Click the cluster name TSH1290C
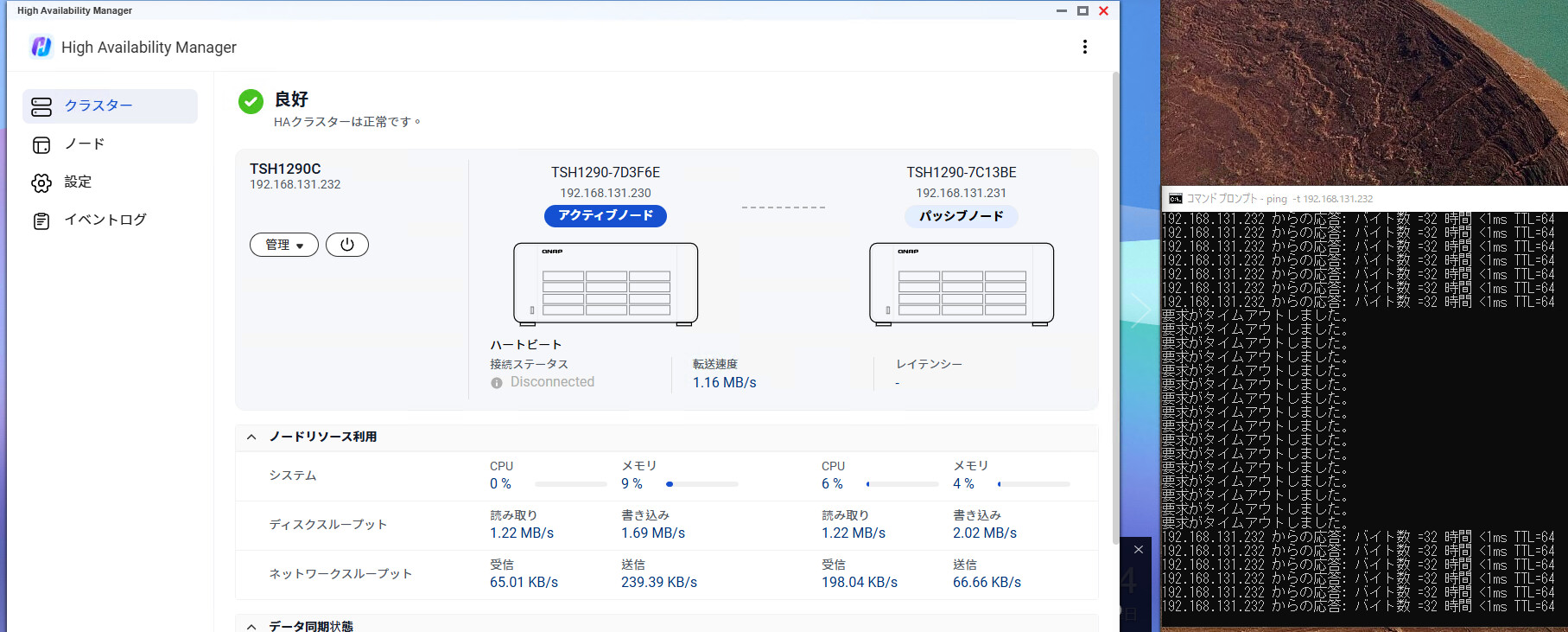The image size is (1568, 632). coord(285,169)
